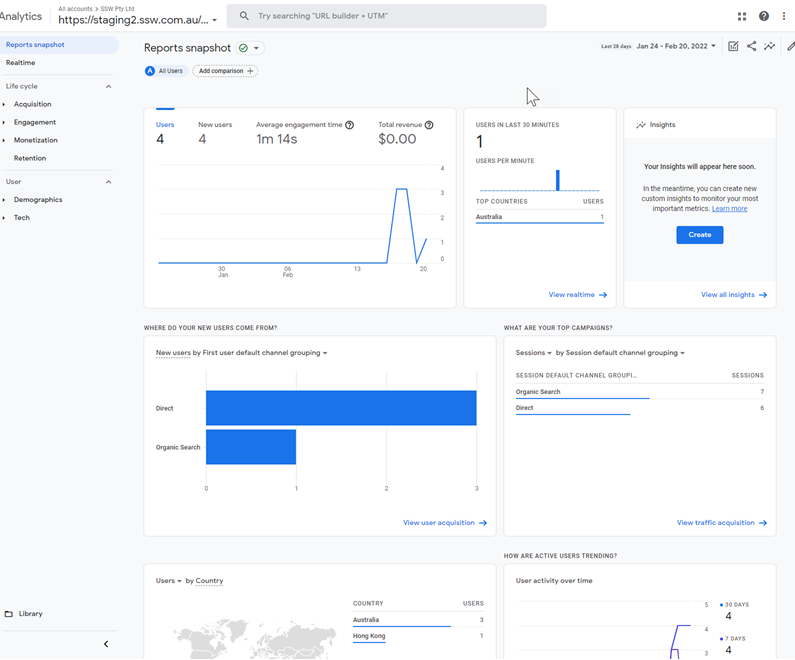This screenshot has width=795, height=660.
Task: Click help icon beside Total revenue
Action: (x=429, y=125)
